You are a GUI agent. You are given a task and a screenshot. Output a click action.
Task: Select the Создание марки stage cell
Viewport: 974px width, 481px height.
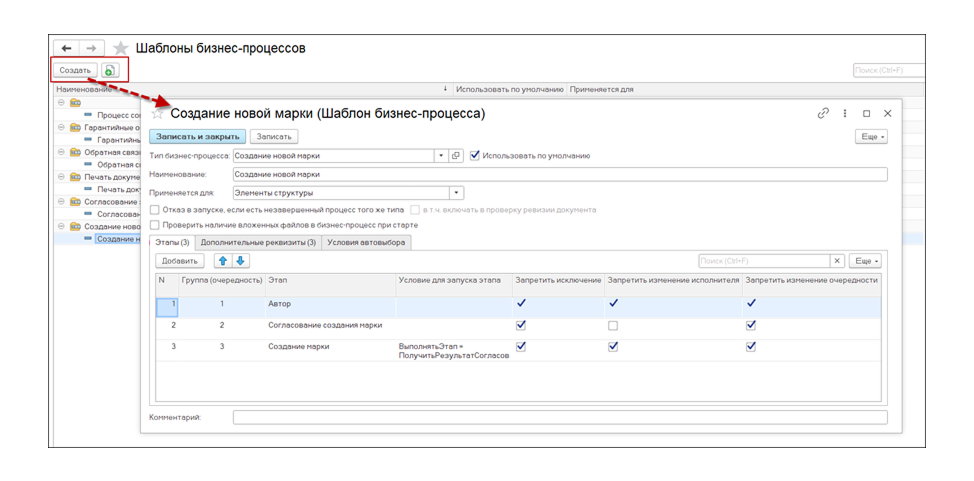coord(330,351)
